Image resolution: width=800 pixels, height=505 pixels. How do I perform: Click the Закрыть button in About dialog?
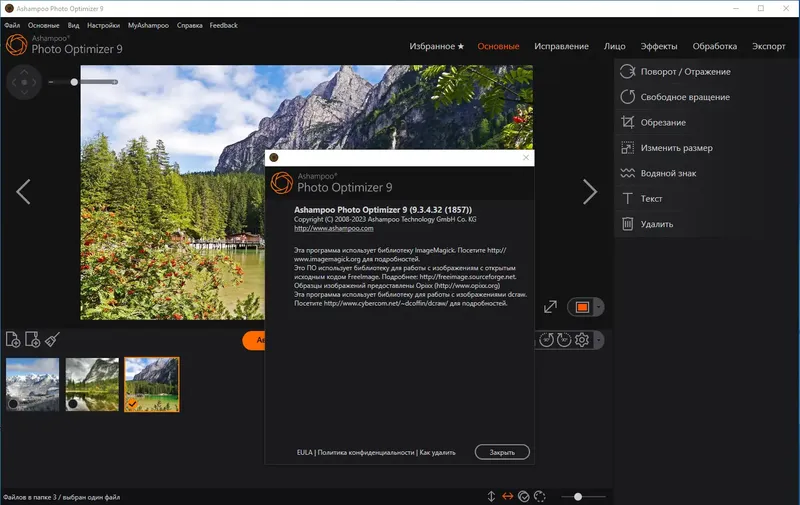click(x=502, y=452)
